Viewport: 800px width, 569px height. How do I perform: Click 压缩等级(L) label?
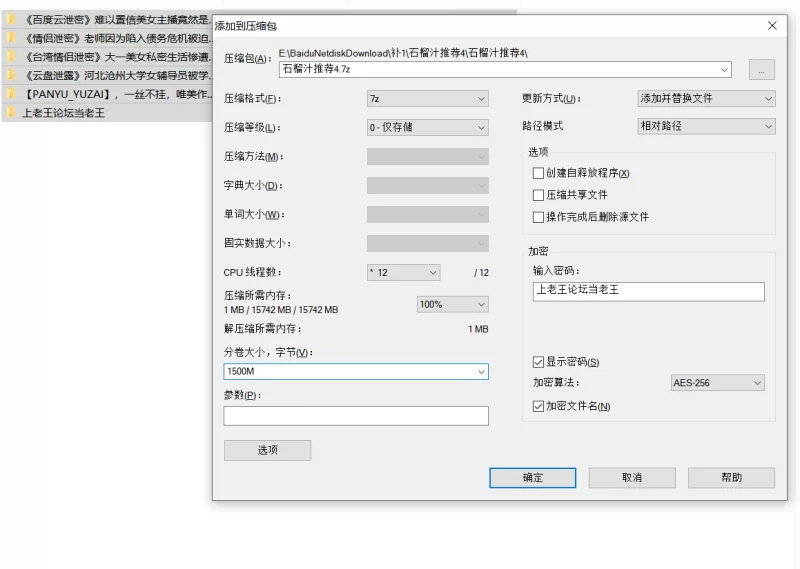pyautogui.click(x=252, y=128)
